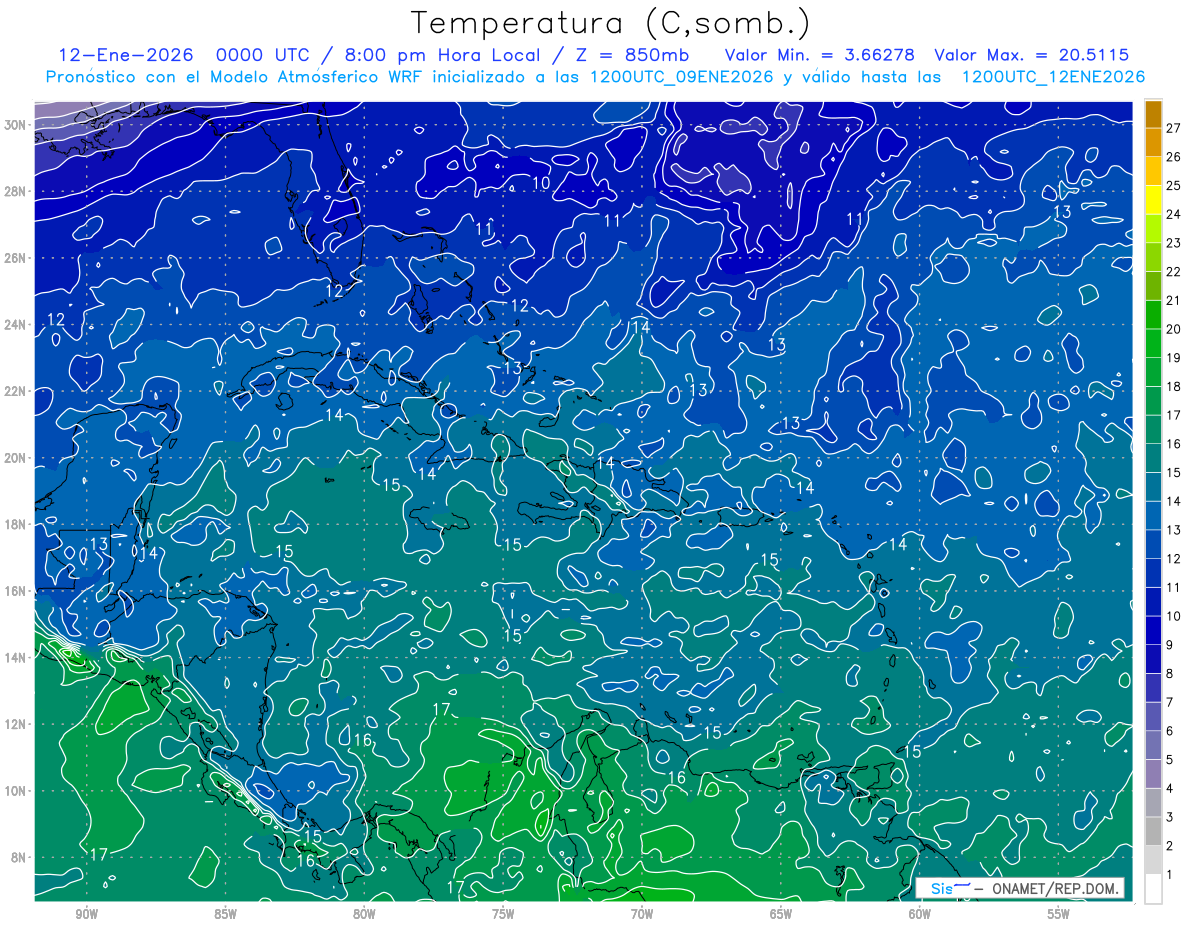
Task: Click the colorbar scale label 27
Action: 1173,128
